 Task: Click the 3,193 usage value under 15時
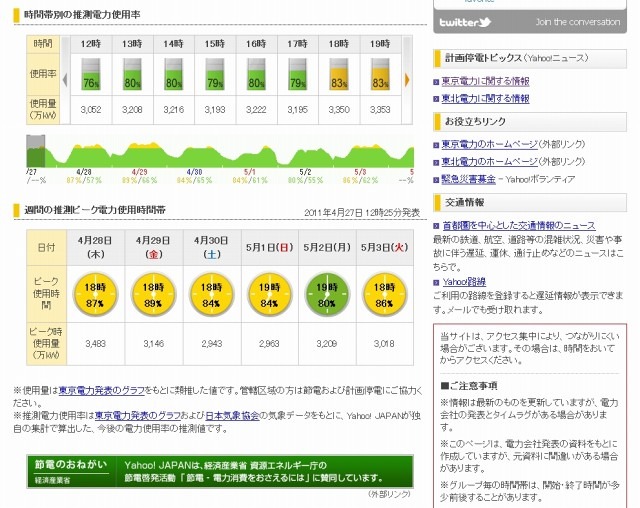(215, 110)
